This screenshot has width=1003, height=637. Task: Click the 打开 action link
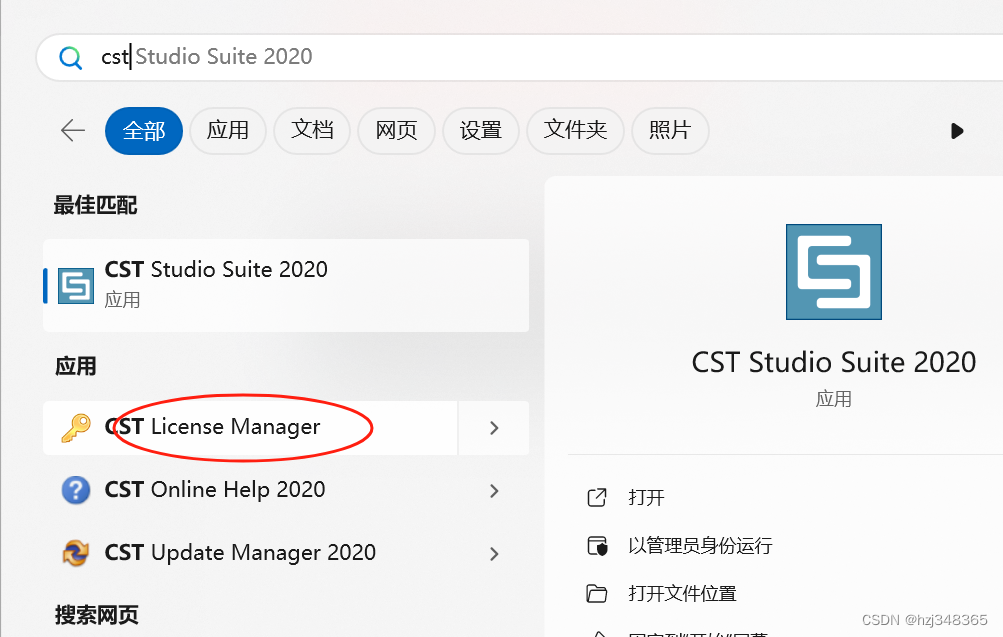[x=645, y=497]
